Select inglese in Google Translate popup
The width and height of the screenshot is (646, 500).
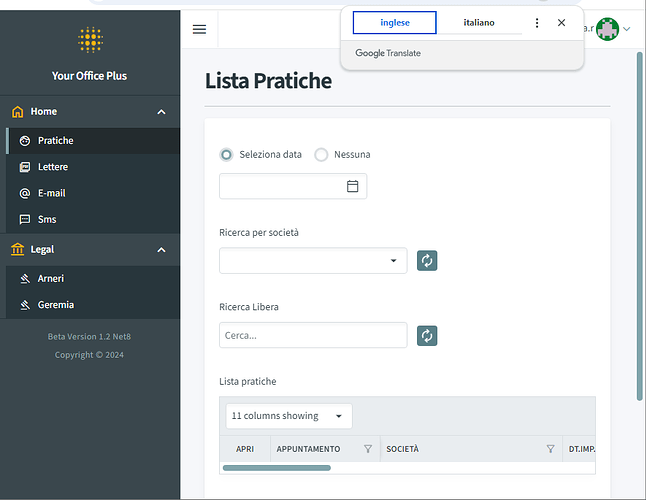395,23
